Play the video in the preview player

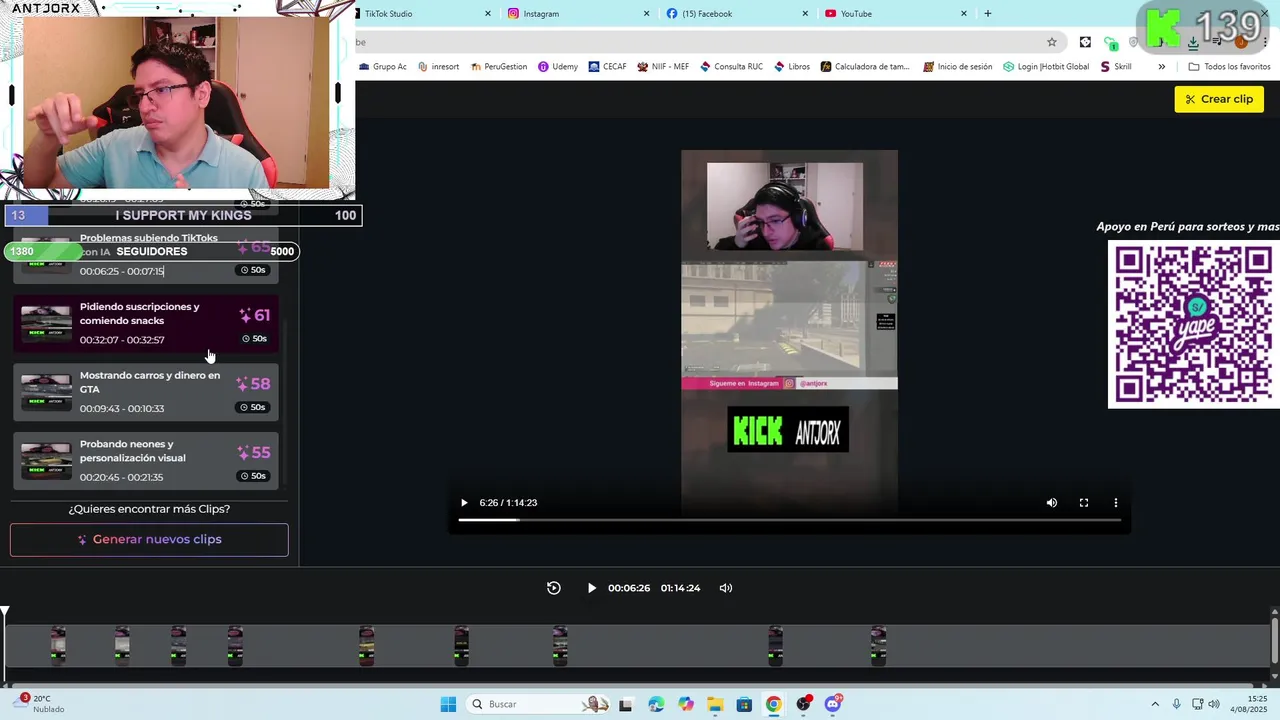[464, 503]
